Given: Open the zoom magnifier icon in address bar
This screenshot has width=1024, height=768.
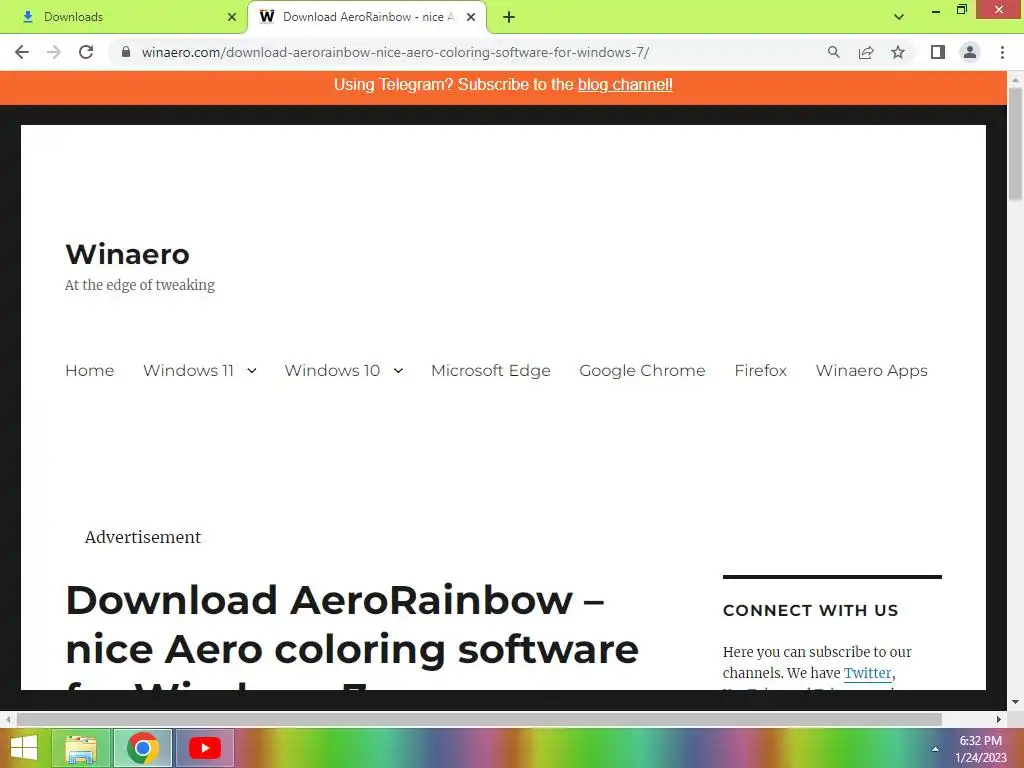Looking at the screenshot, I should click(833, 52).
